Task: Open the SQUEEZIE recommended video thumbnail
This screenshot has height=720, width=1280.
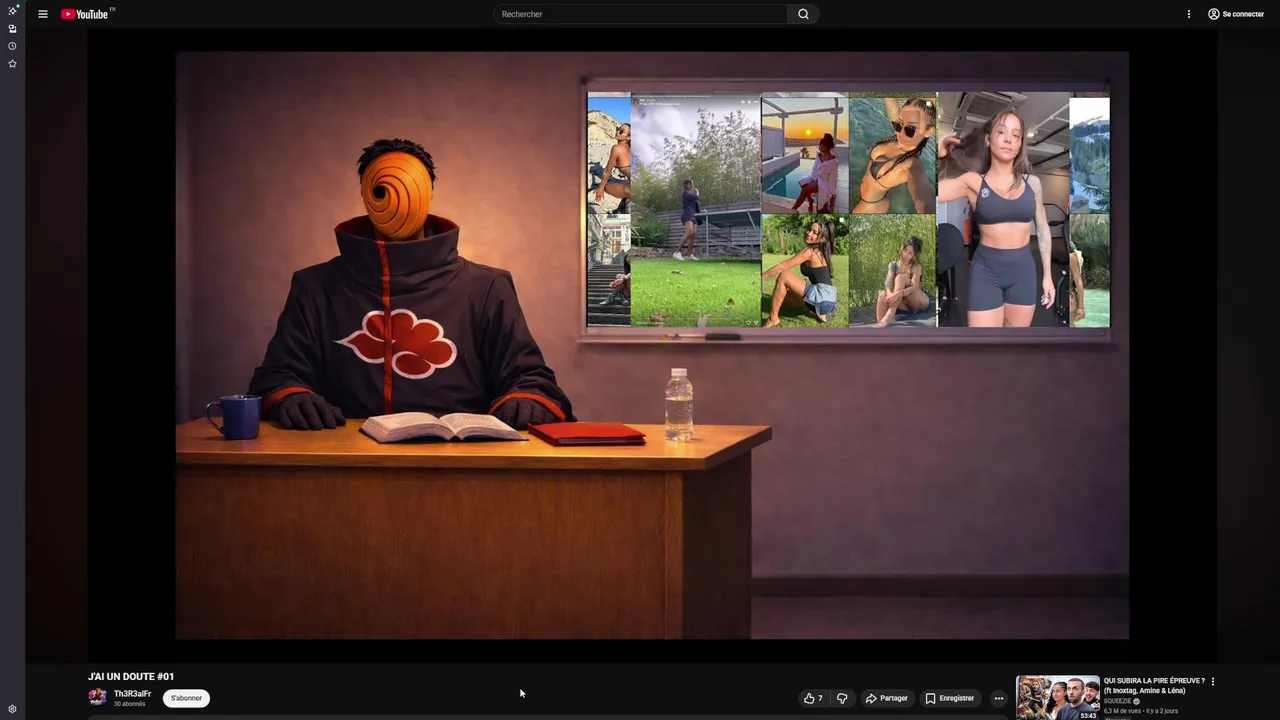Action: click(x=1058, y=698)
